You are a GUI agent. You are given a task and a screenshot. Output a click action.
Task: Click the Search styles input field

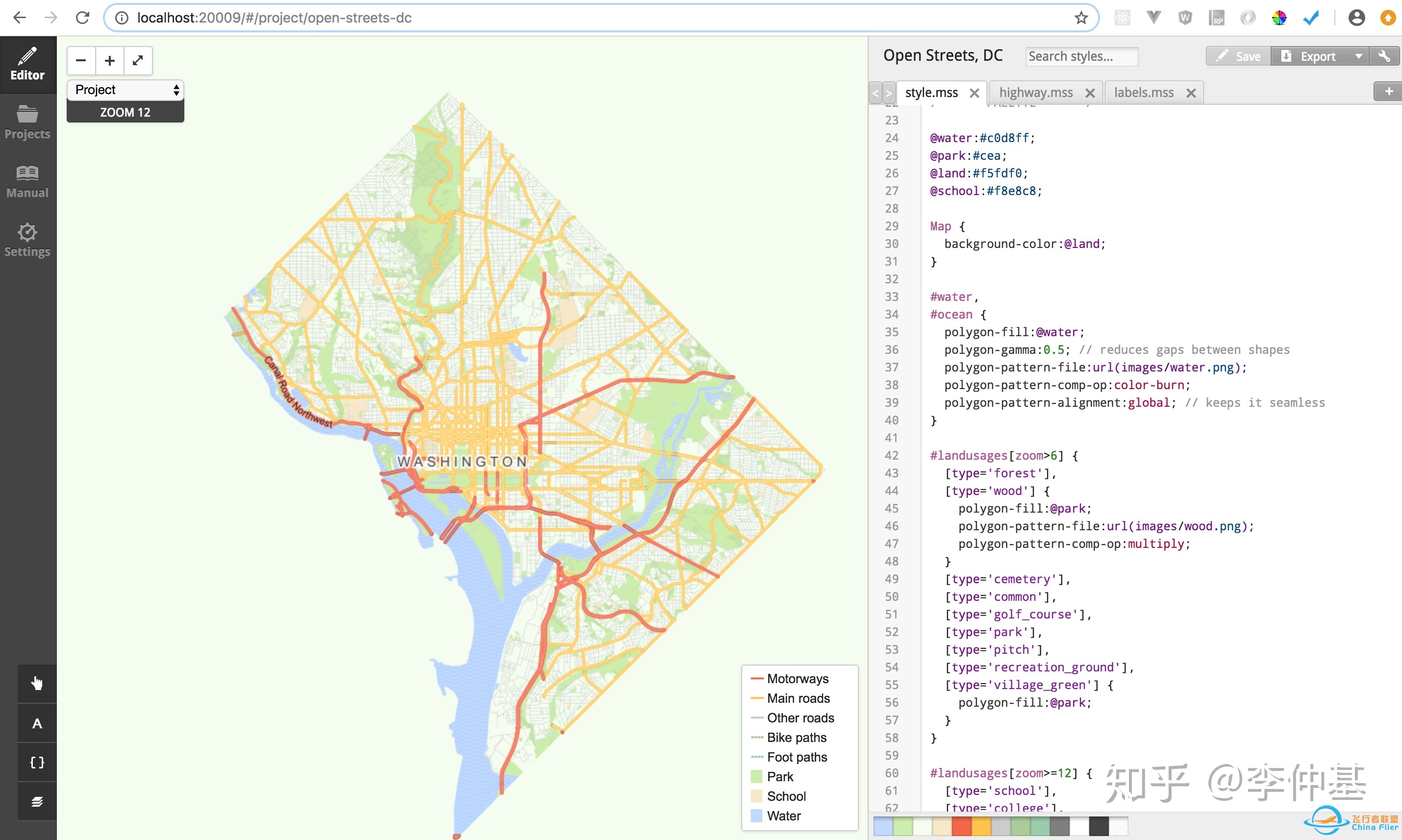(x=1081, y=56)
